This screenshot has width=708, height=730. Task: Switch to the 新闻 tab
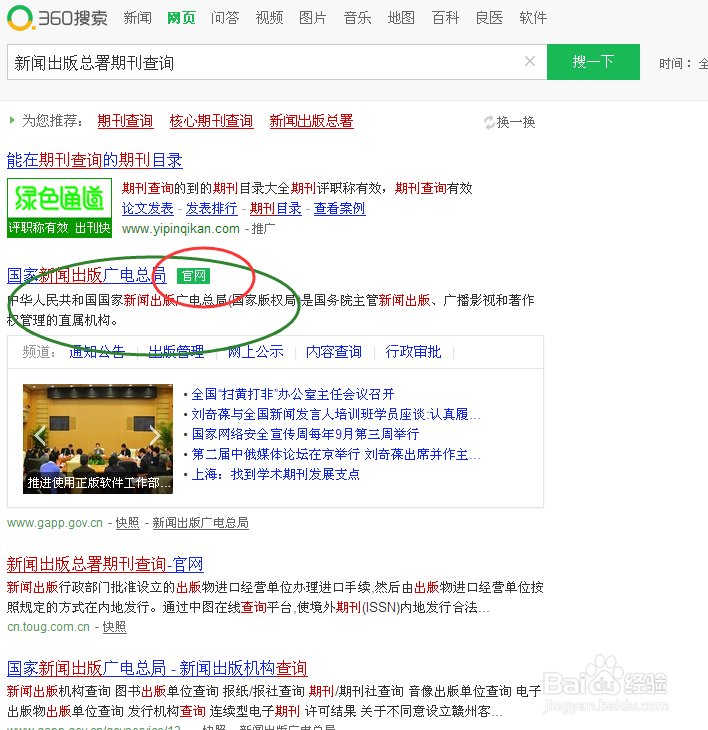pos(137,18)
